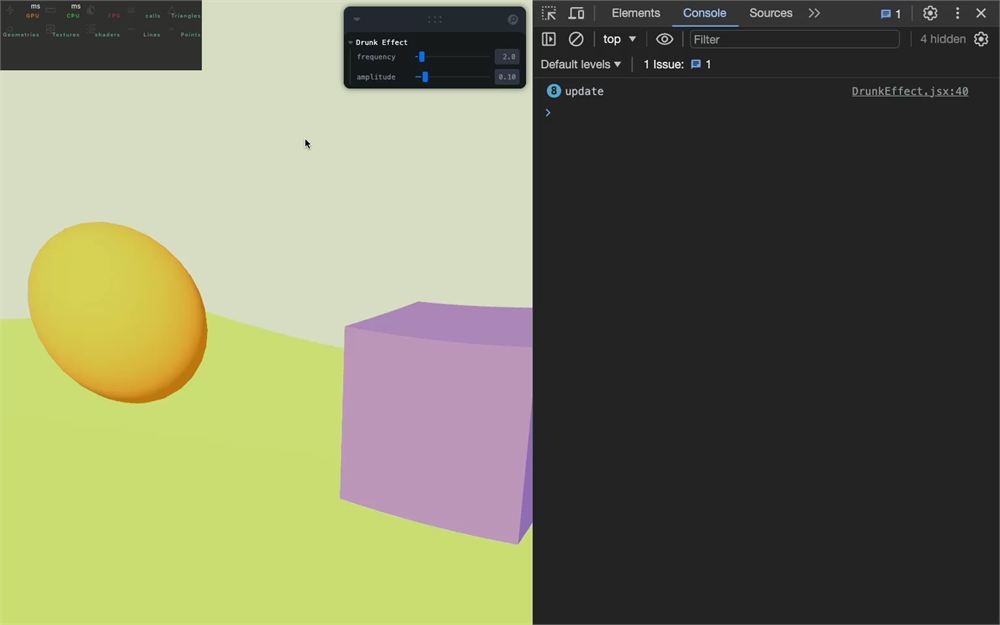This screenshot has width=1000, height=625.
Task: Activate the DevTools inspect element picker icon
Action: 548,13
